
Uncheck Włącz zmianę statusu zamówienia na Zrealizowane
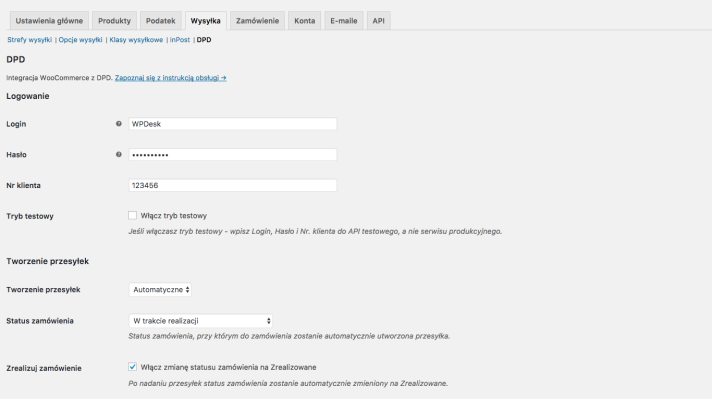[x=132, y=366]
